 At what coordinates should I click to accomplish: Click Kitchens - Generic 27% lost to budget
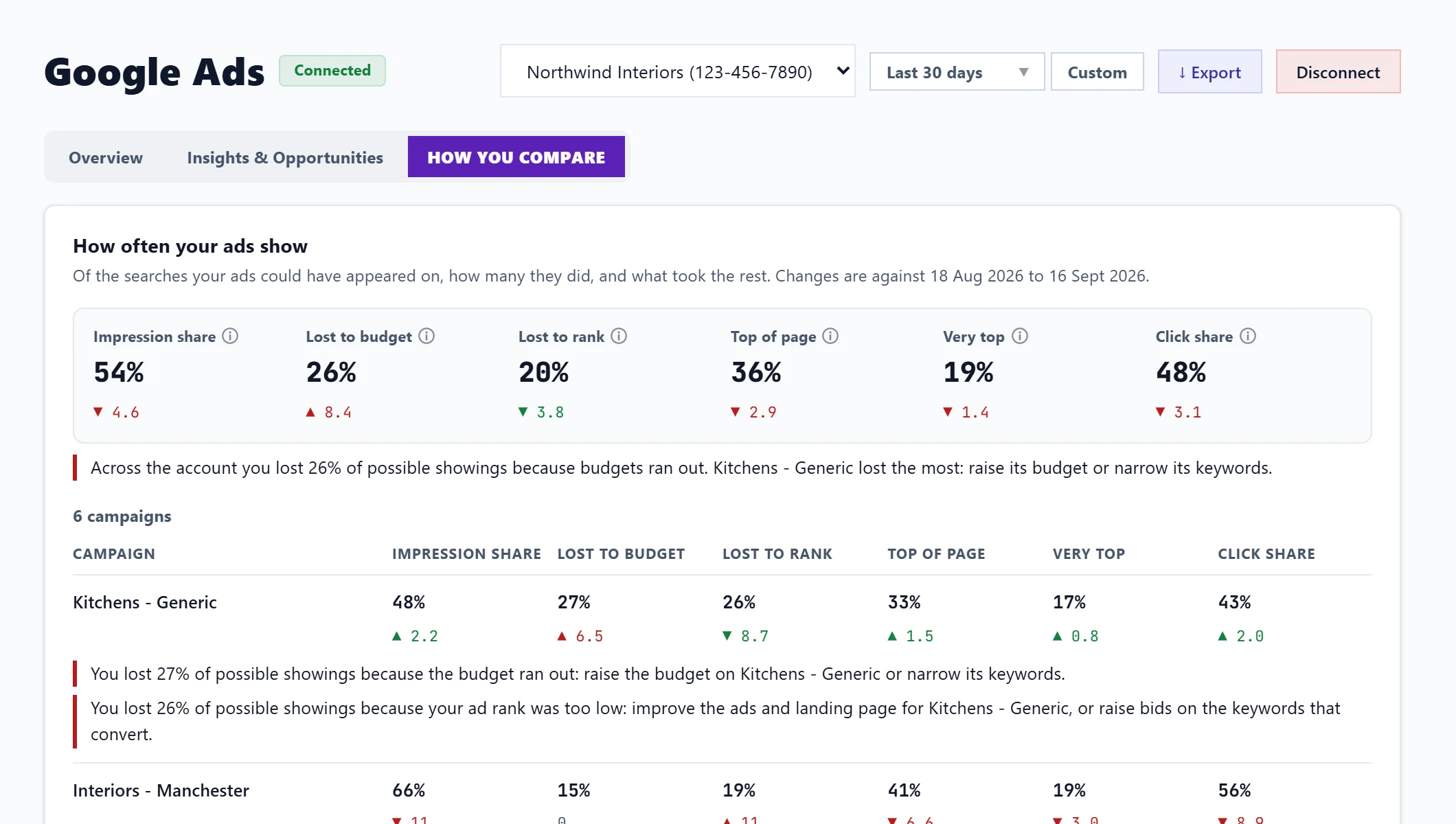click(x=574, y=602)
